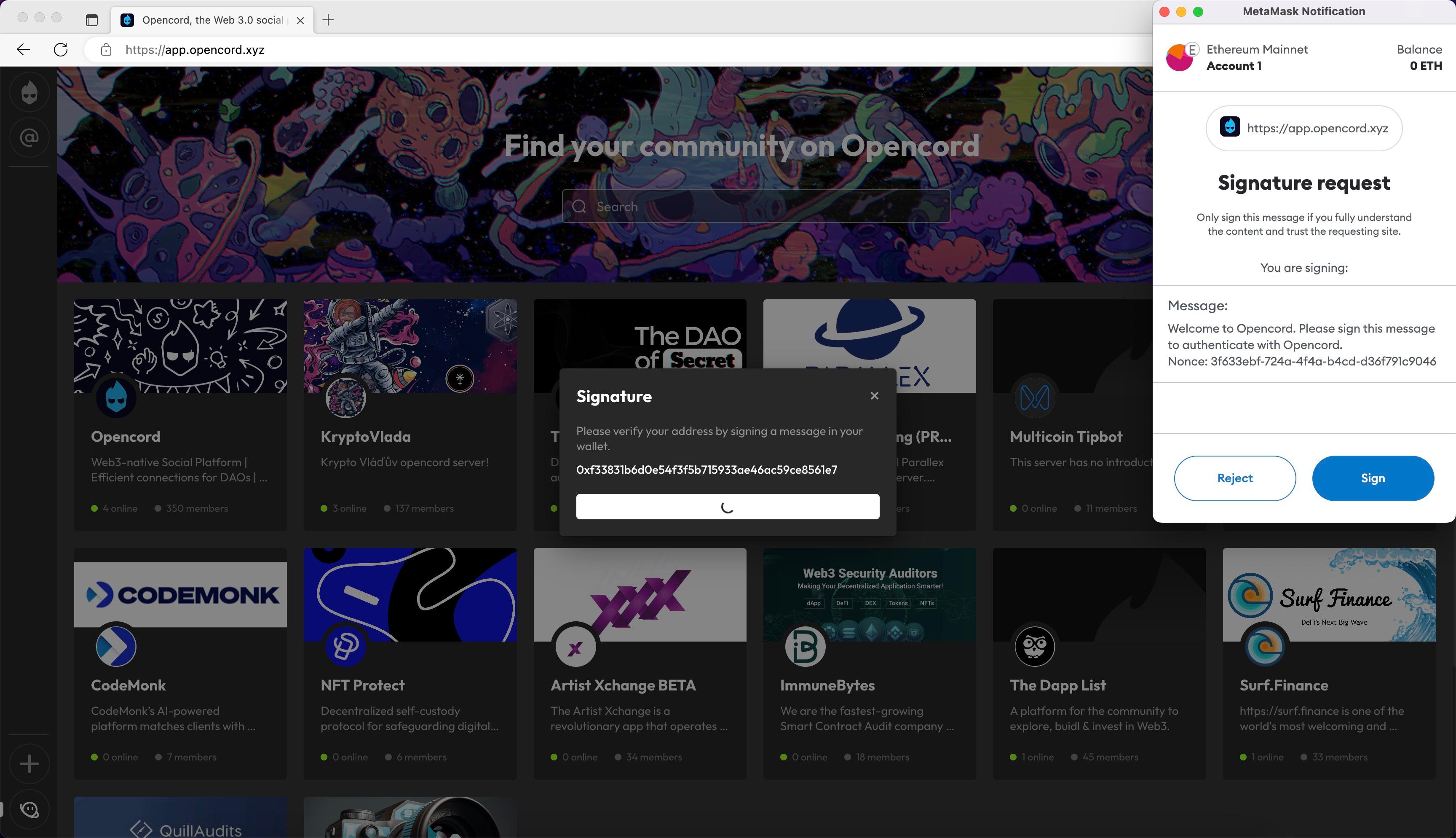
Task: Click the verified badge on KryptoVlada banner
Action: coord(460,379)
